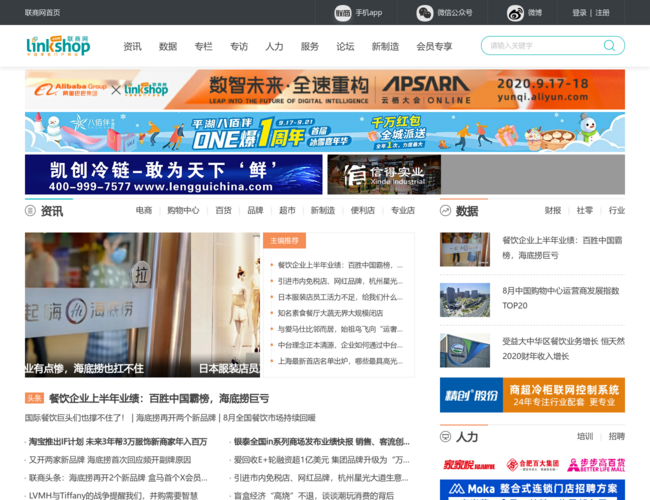Click the 数据 section chart icon
Viewport: 650px width, 500px height.
445,211
